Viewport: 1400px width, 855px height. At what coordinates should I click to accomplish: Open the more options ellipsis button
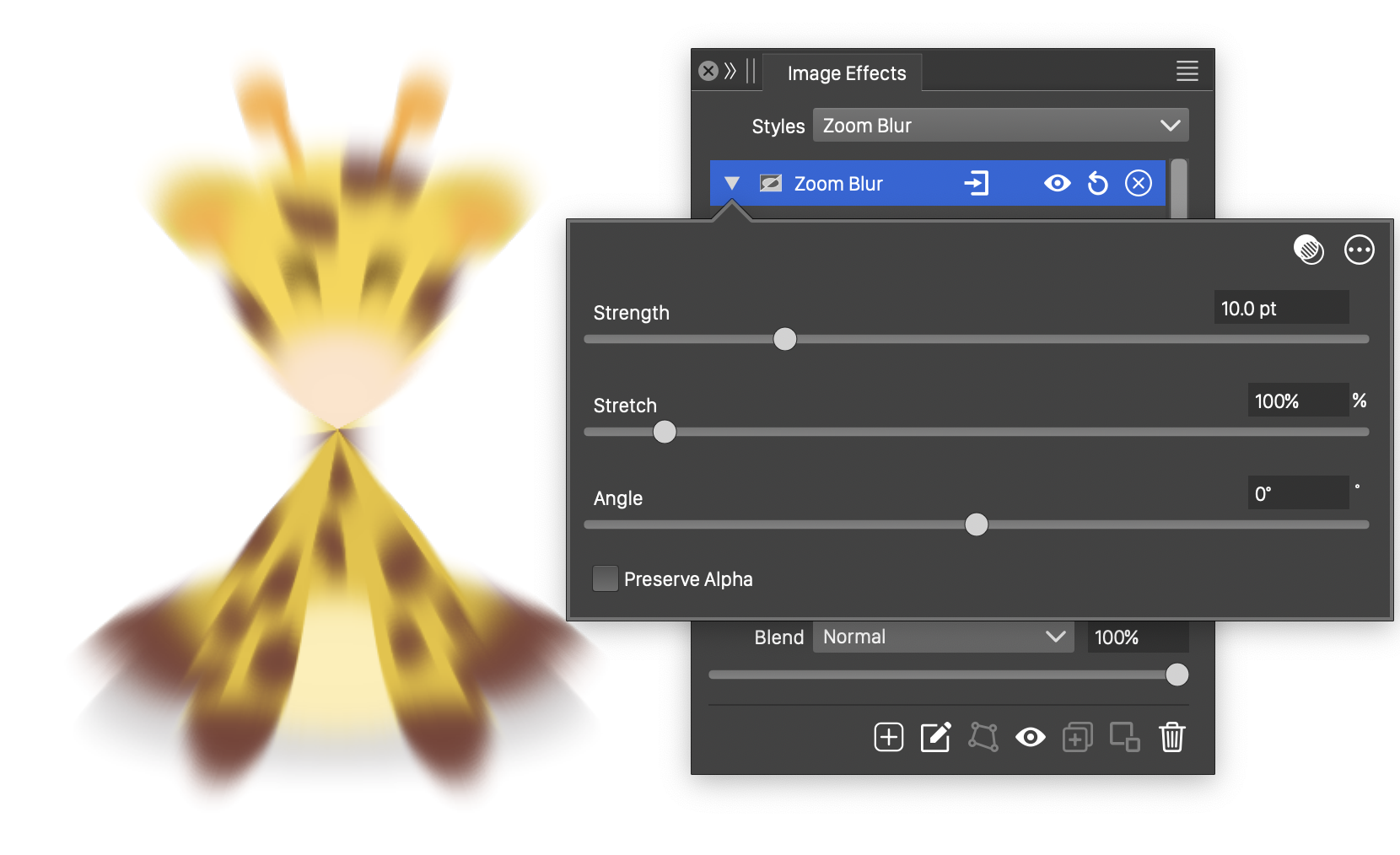(1359, 250)
